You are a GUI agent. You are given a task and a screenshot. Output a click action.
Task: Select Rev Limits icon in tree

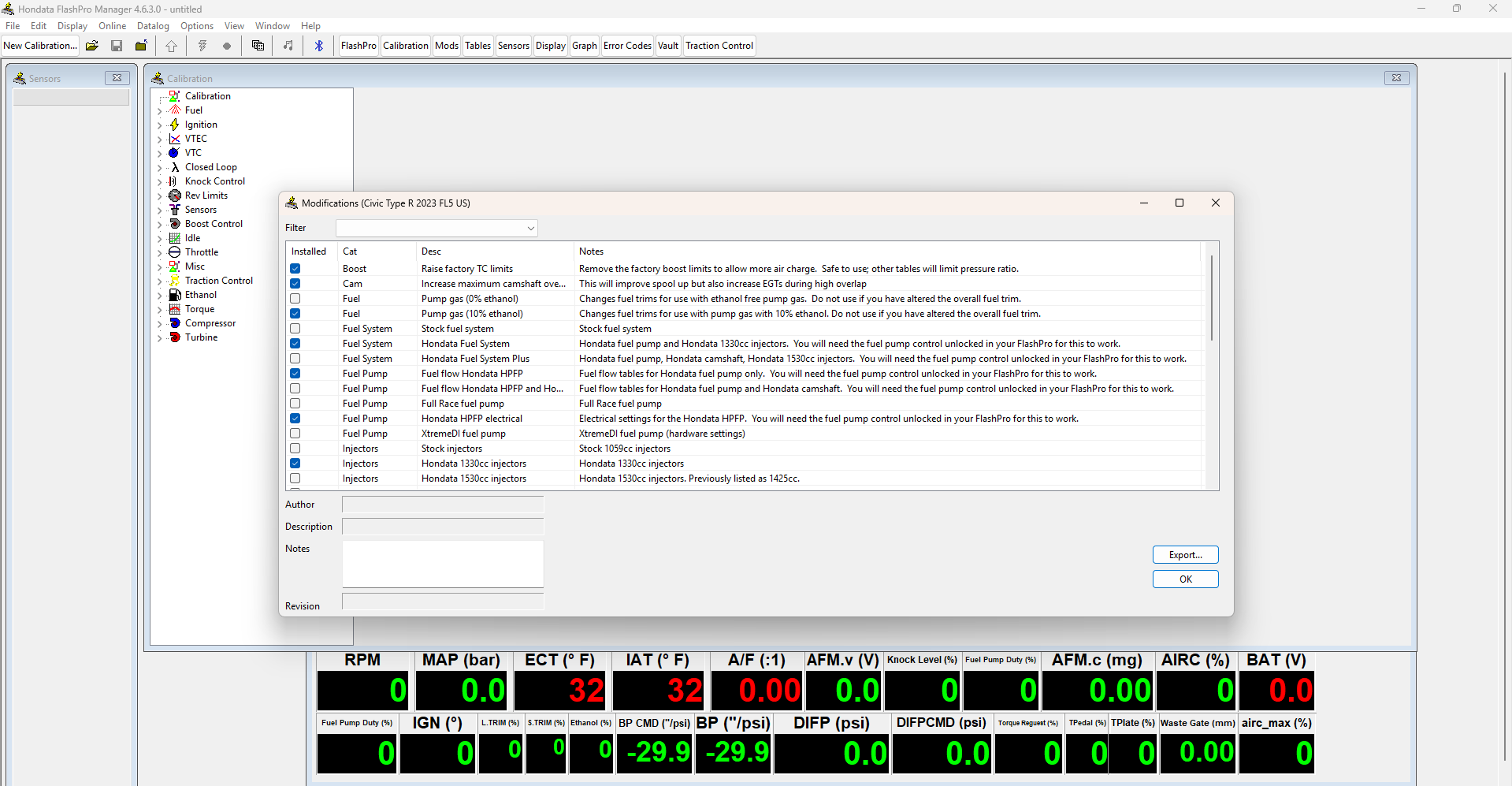pos(175,196)
